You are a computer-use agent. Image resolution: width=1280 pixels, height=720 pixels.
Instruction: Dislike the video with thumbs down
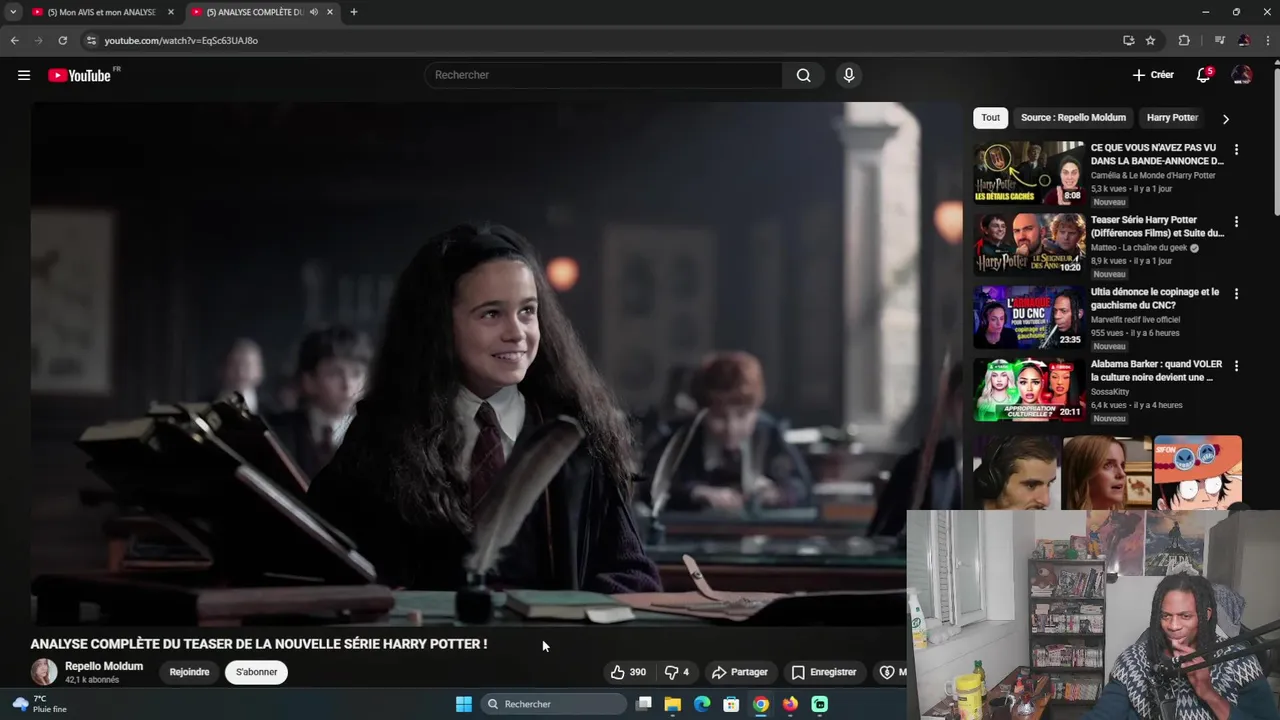(x=677, y=672)
